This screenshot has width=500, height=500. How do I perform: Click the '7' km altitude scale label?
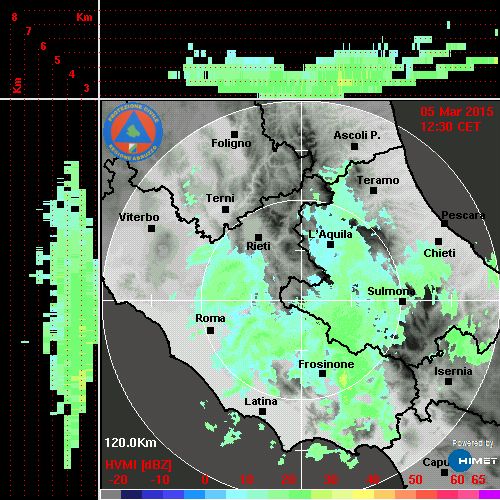[x=29, y=31]
